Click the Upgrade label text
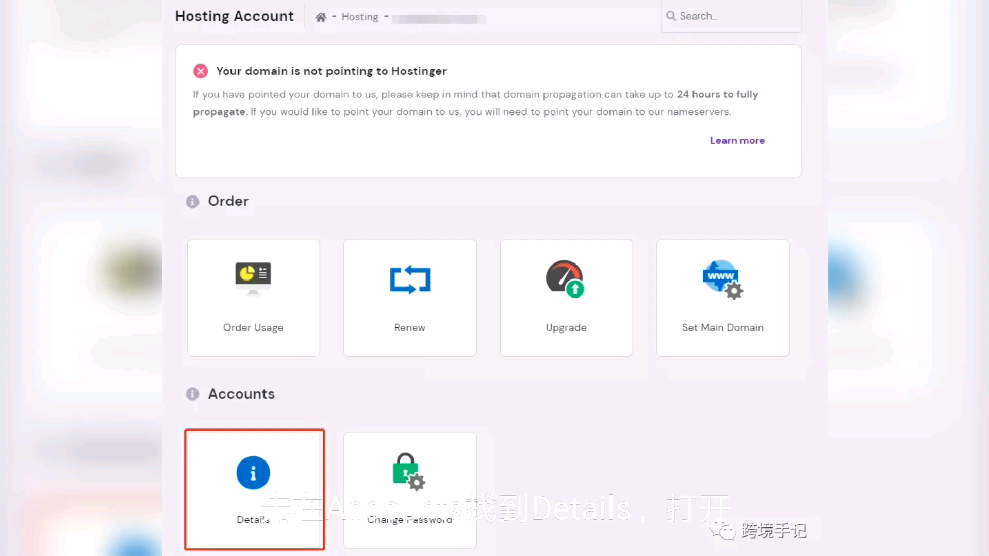This screenshot has height=556, width=989. [x=566, y=328]
